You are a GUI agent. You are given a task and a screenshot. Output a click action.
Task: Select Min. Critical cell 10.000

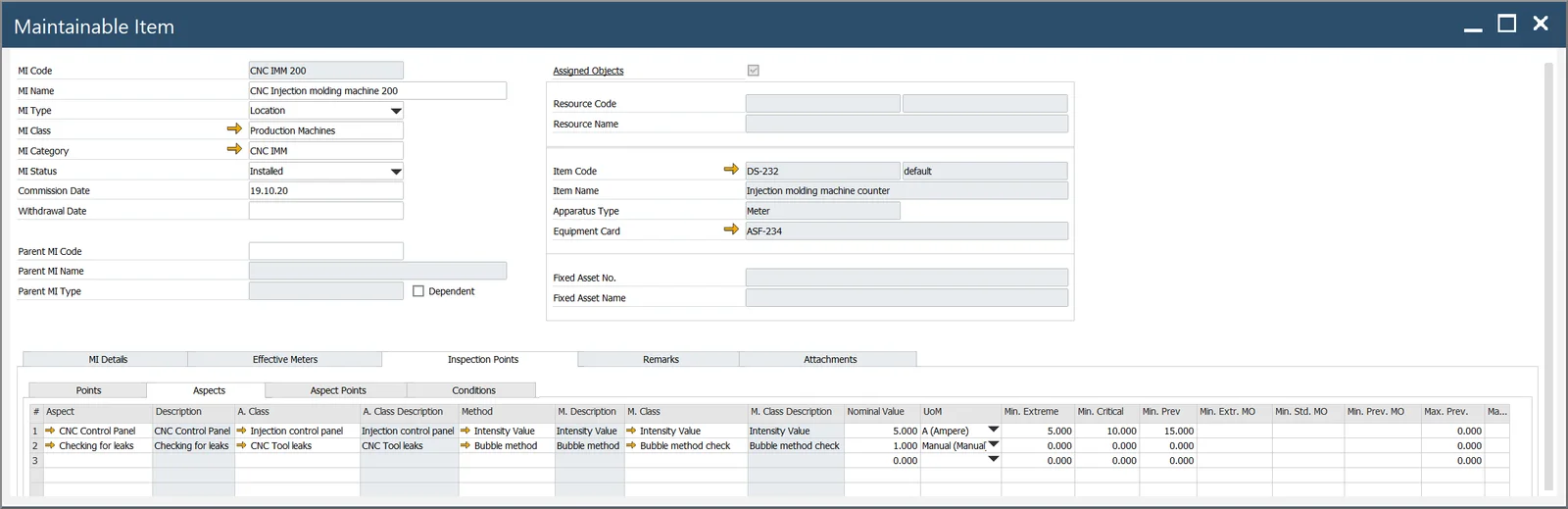(x=1106, y=431)
